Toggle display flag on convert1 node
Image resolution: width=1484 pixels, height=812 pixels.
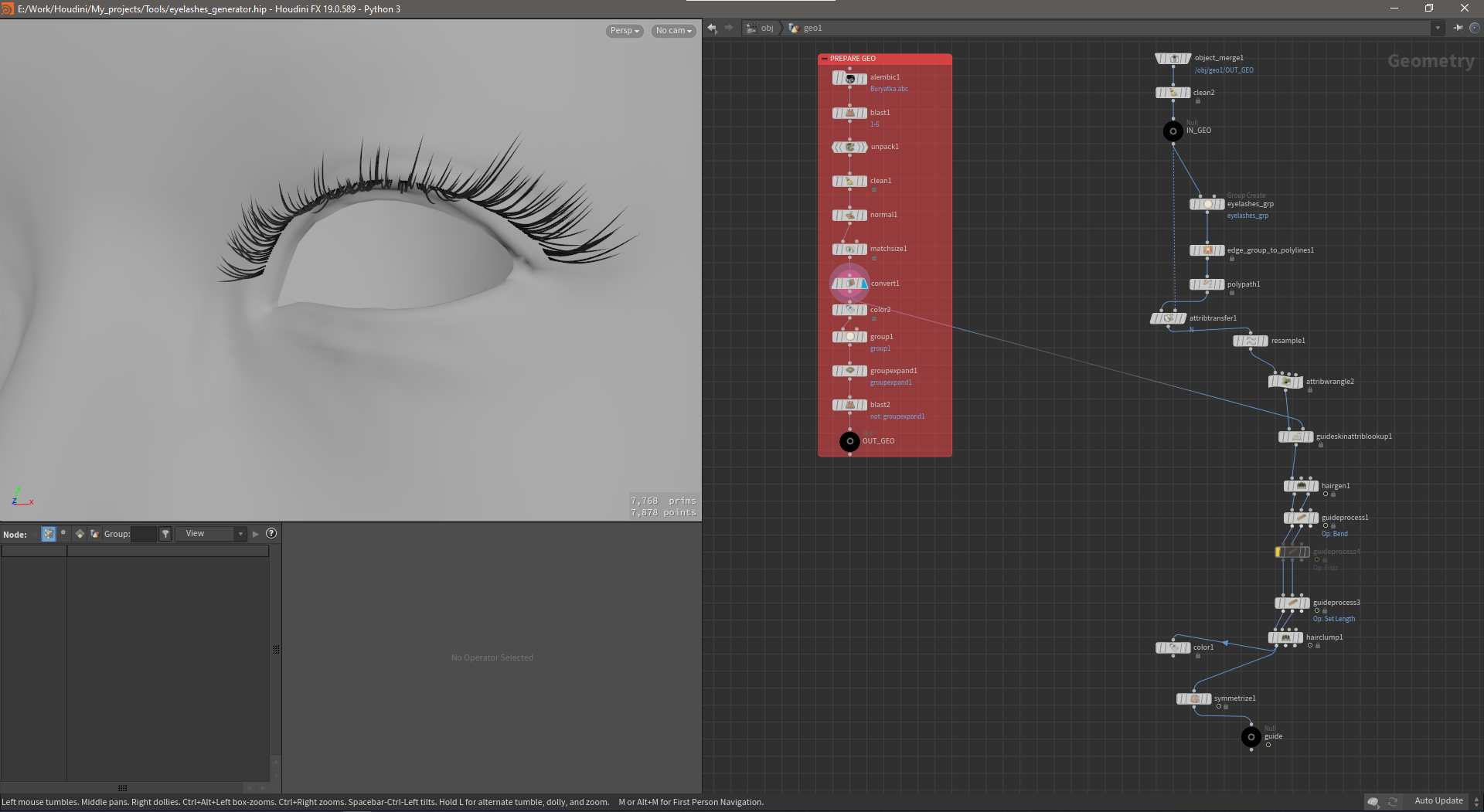point(864,284)
